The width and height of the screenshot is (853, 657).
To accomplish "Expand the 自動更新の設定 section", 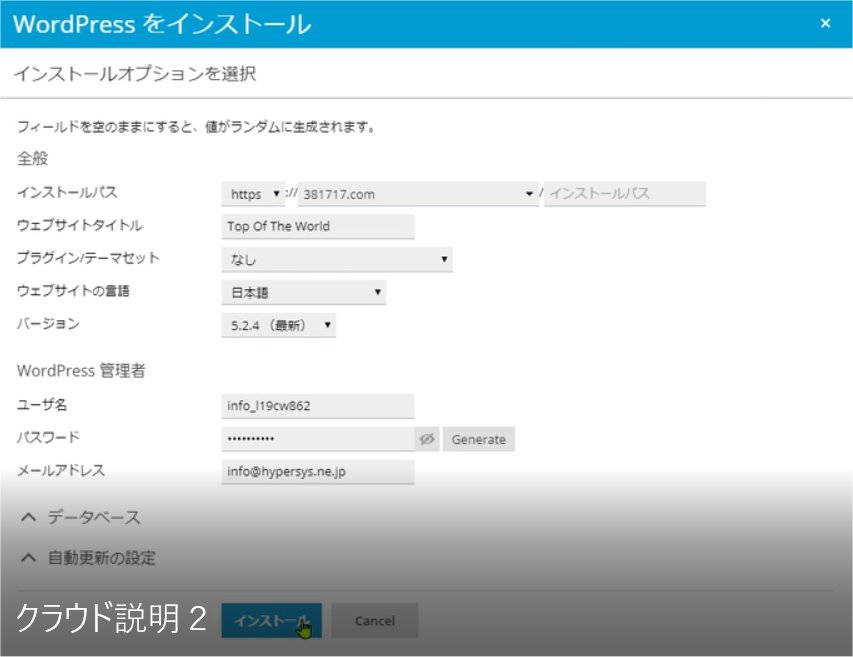I will click(x=88, y=558).
